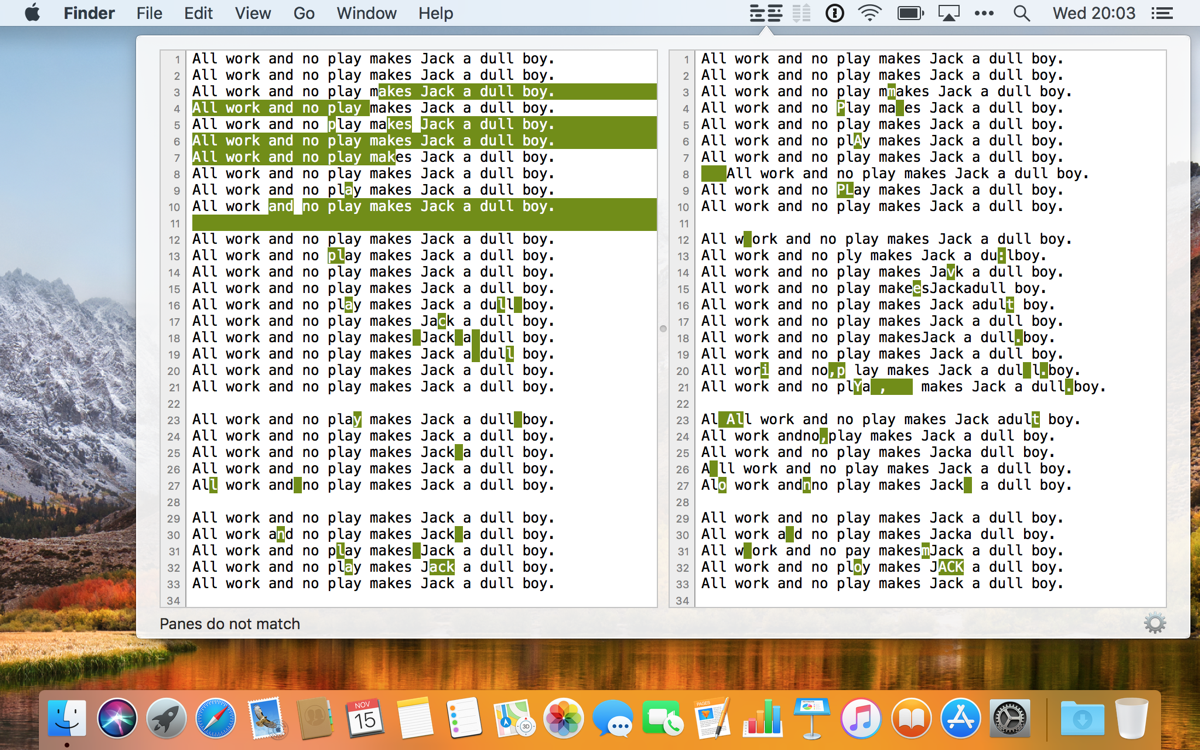Click the diff compare menu bar icon
Image resolution: width=1200 pixels, height=750 pixels.
click(766, 13)
